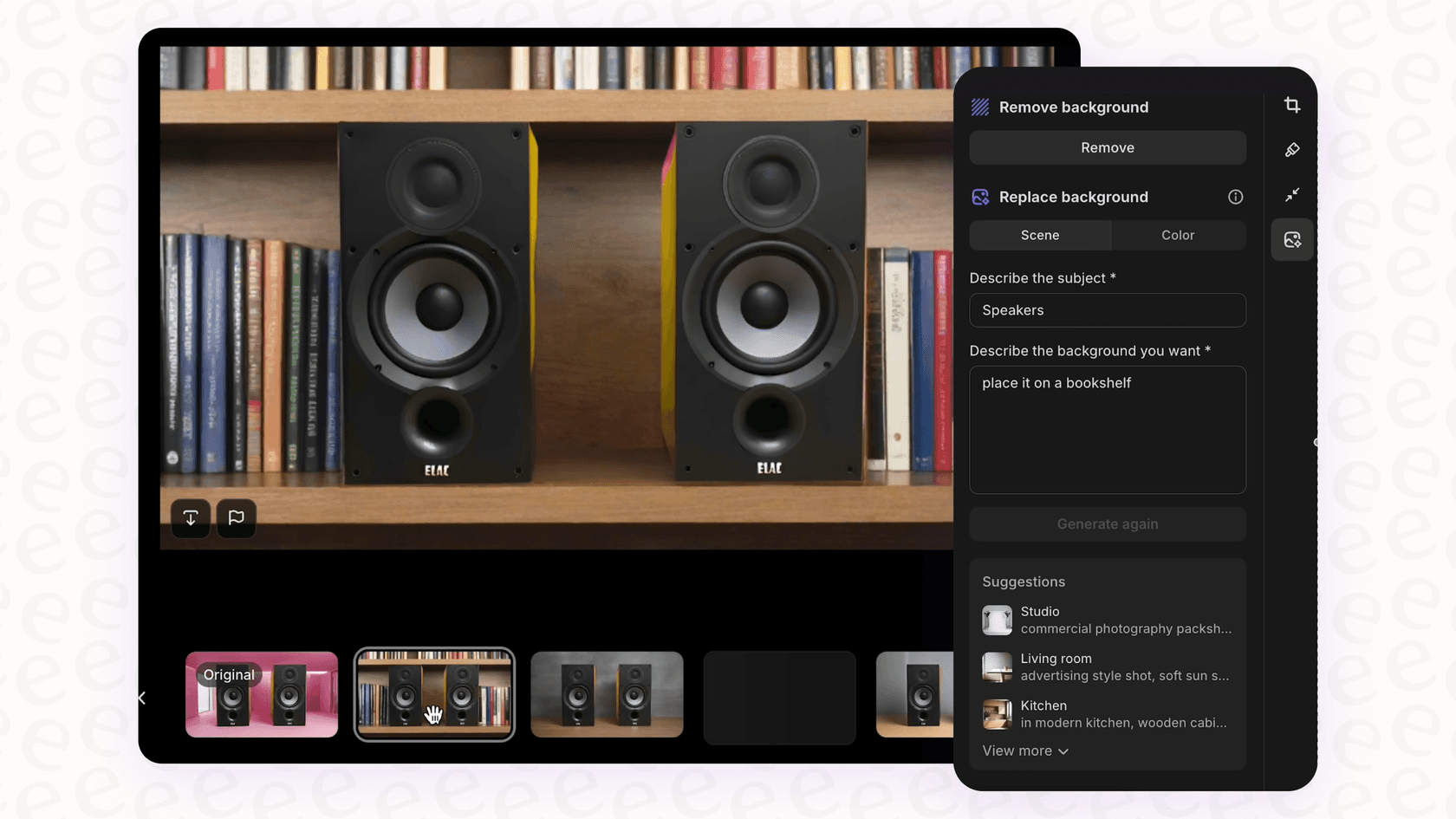The width and height of the screenshot is (1456, 819).
Task: Enable the Scene background mode
Action: pos(1039,235)
